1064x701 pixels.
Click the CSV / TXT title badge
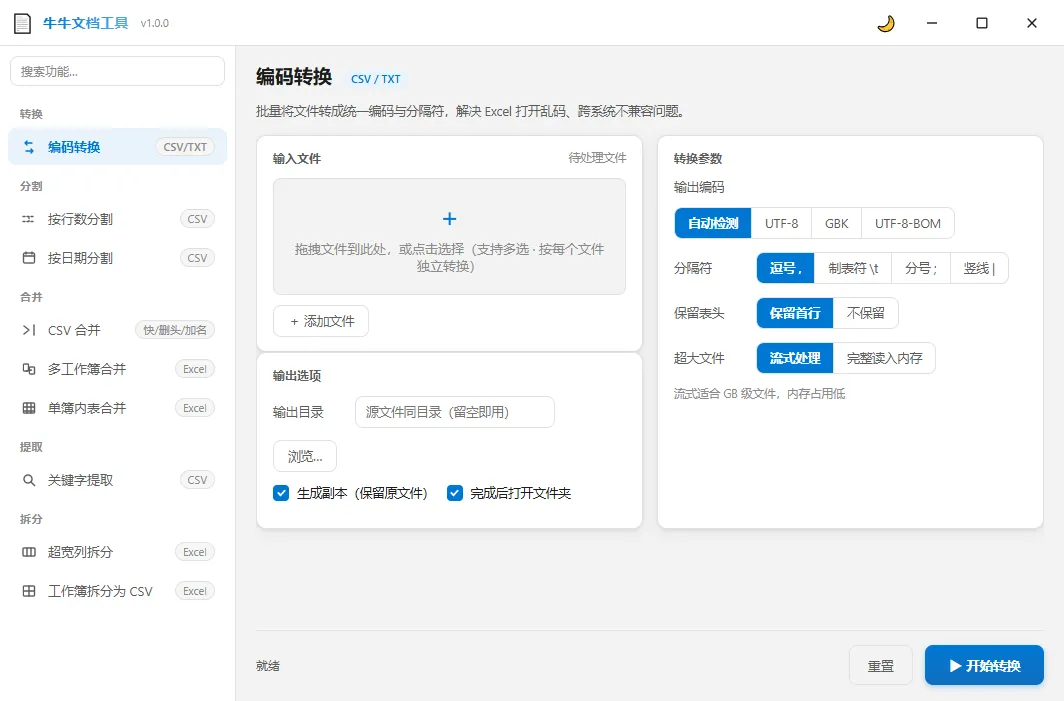coord(376,79)
